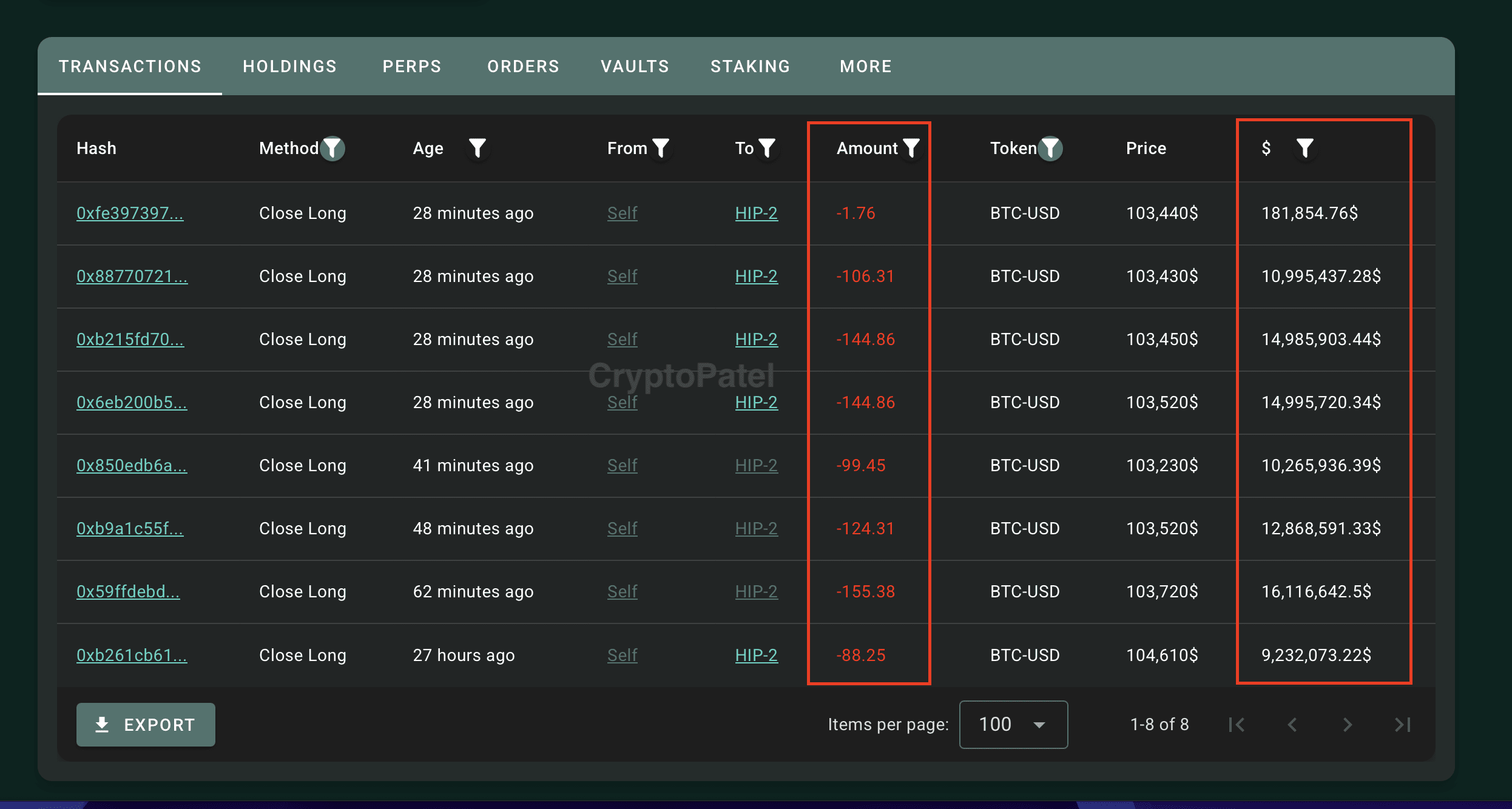Switch to the Holdings tab

[289, 66]
